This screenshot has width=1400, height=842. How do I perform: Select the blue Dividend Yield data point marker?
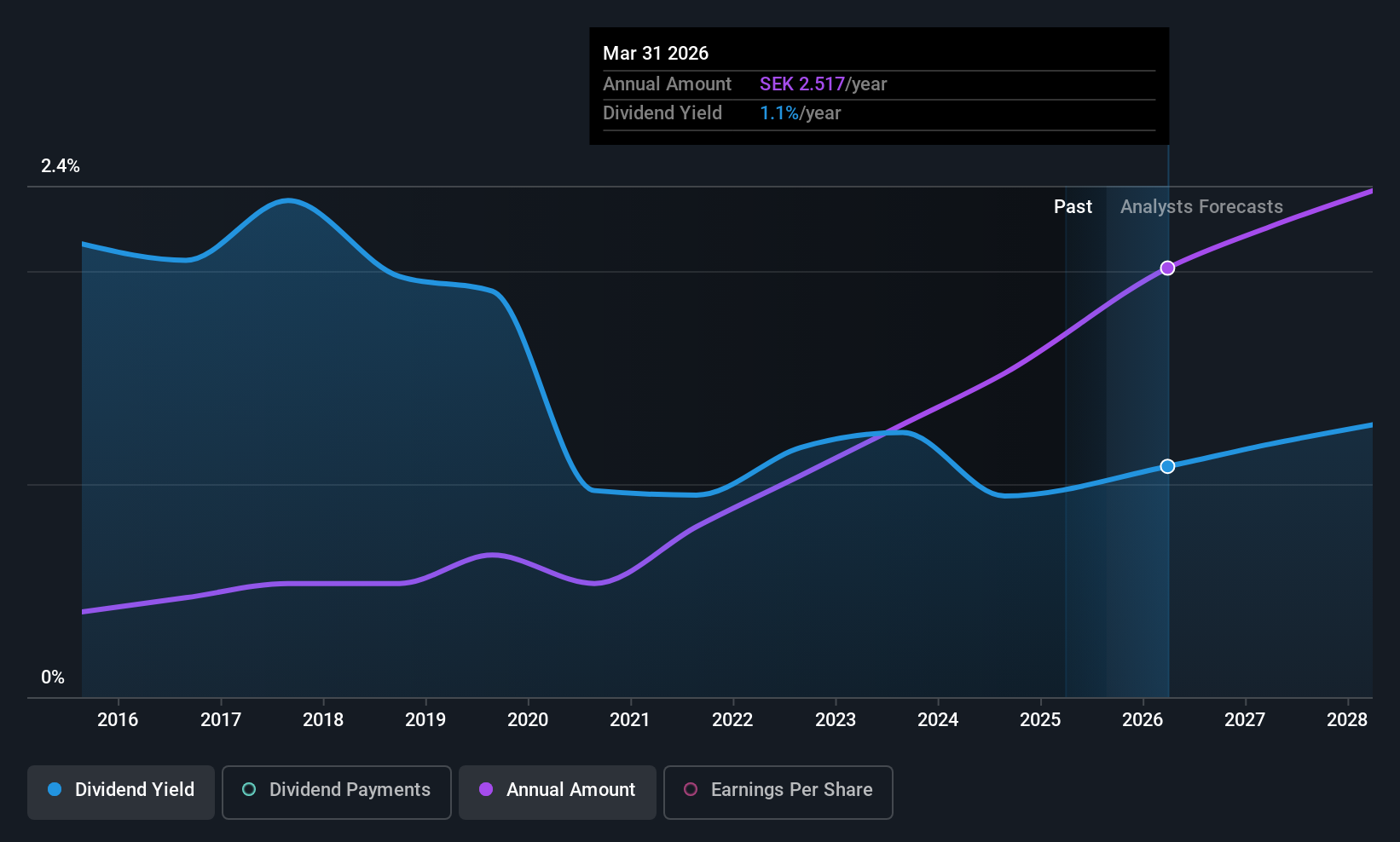tap(1167, 466)
